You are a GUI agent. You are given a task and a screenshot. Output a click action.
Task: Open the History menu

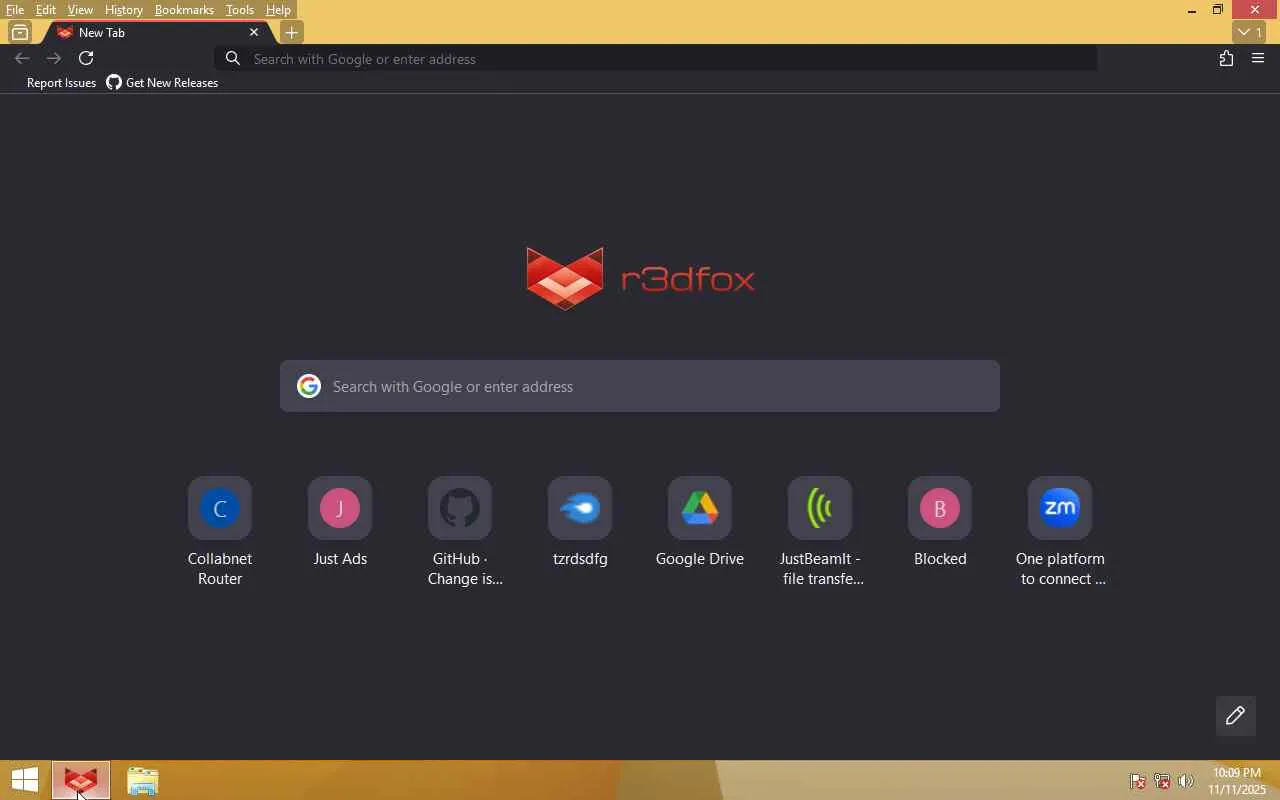(x=124, y=10)
